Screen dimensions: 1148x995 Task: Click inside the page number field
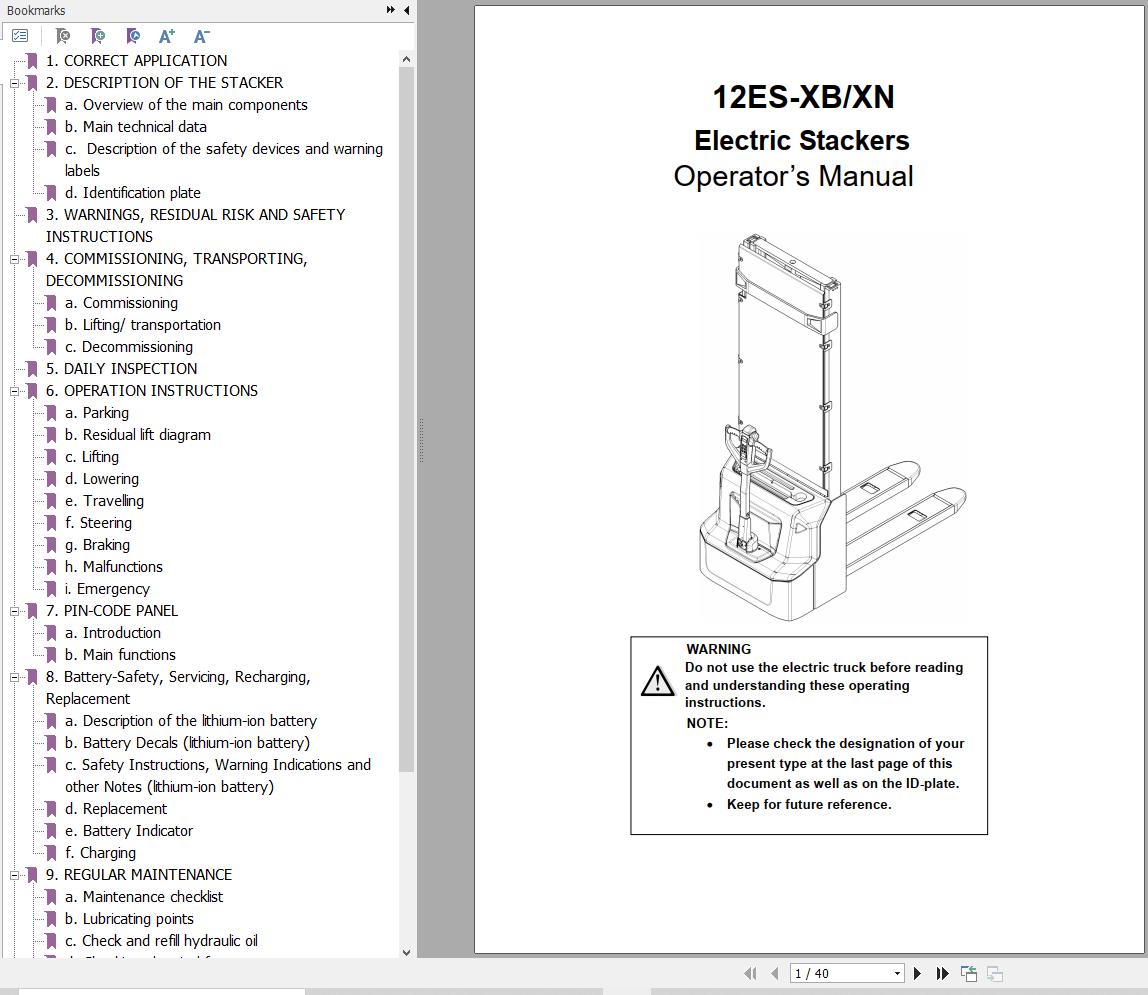(830, 972)
